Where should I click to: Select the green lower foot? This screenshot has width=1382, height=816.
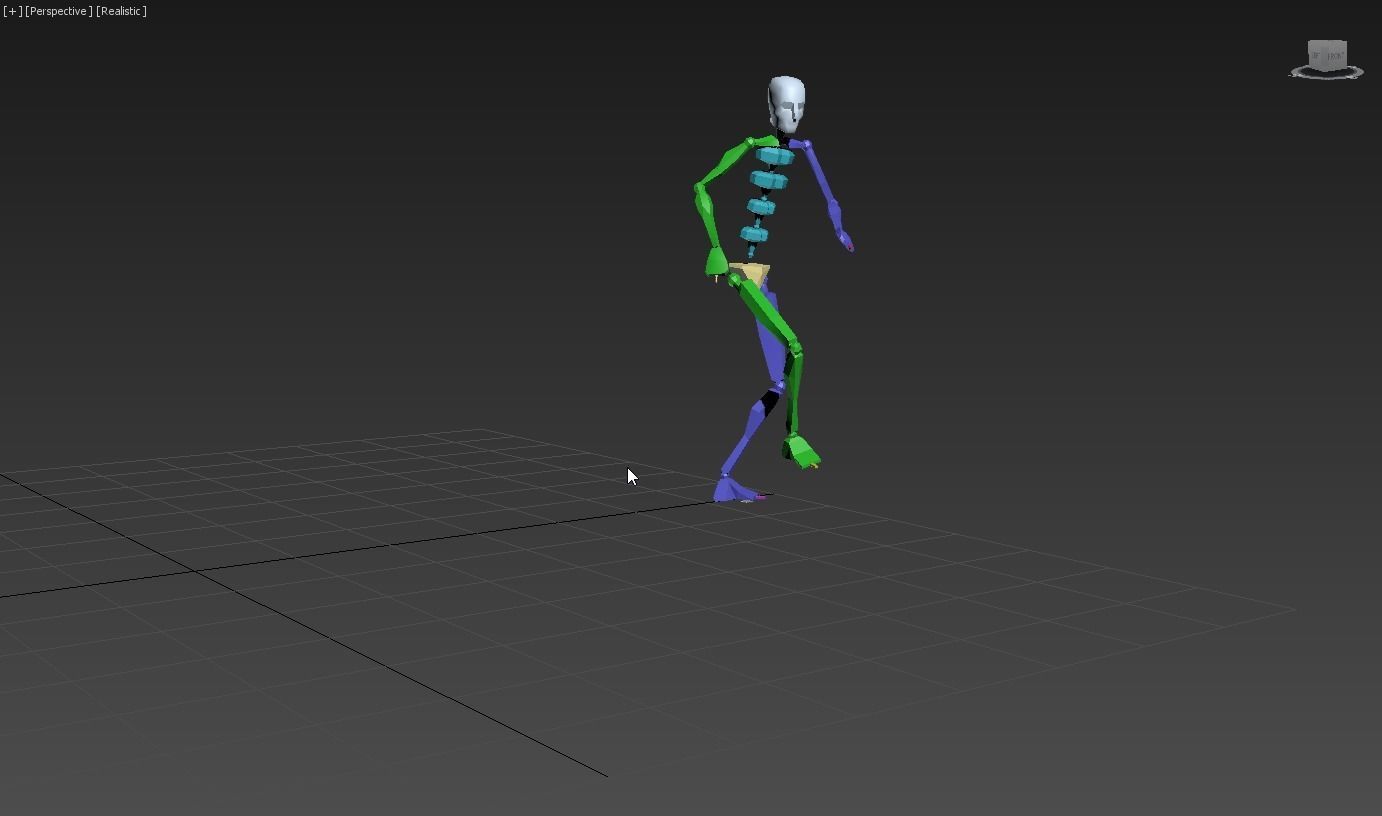coord(802,451)
